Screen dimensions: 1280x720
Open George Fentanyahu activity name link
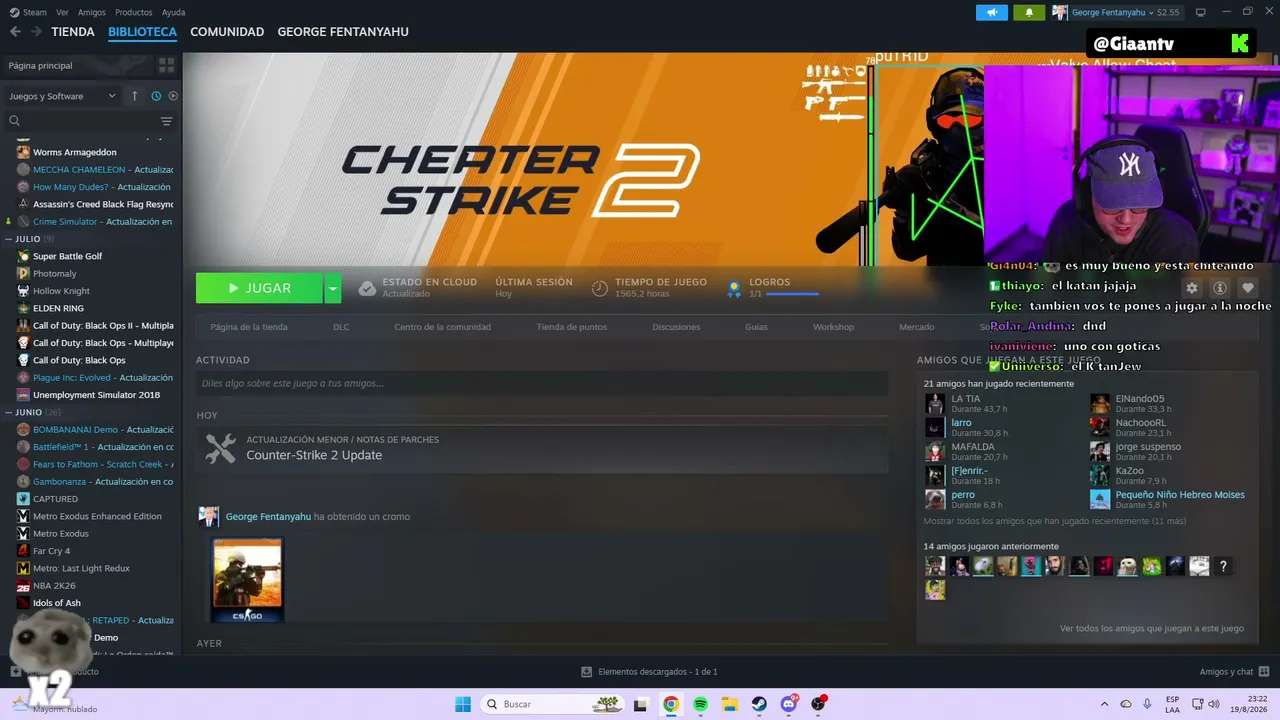[268, 517]
